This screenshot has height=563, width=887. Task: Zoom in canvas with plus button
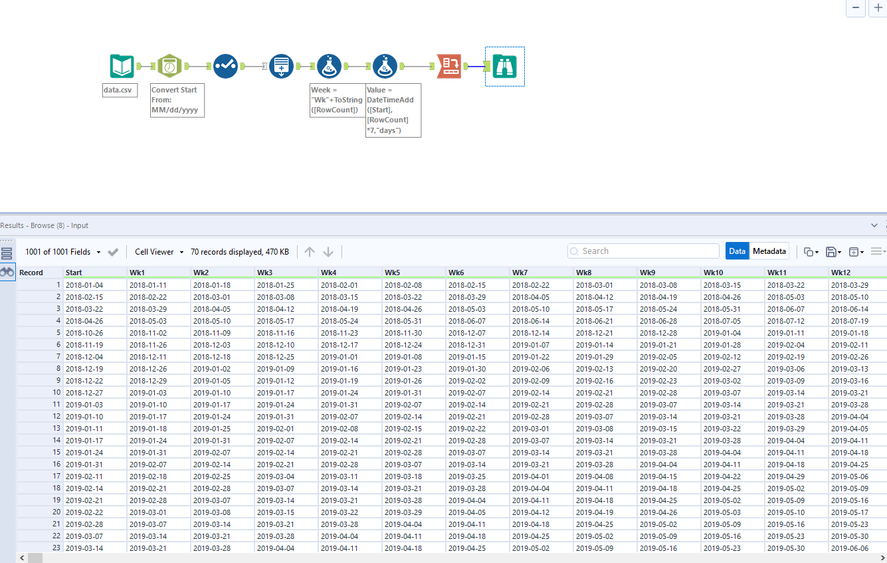pyautogui.click(x=878, y=8)
